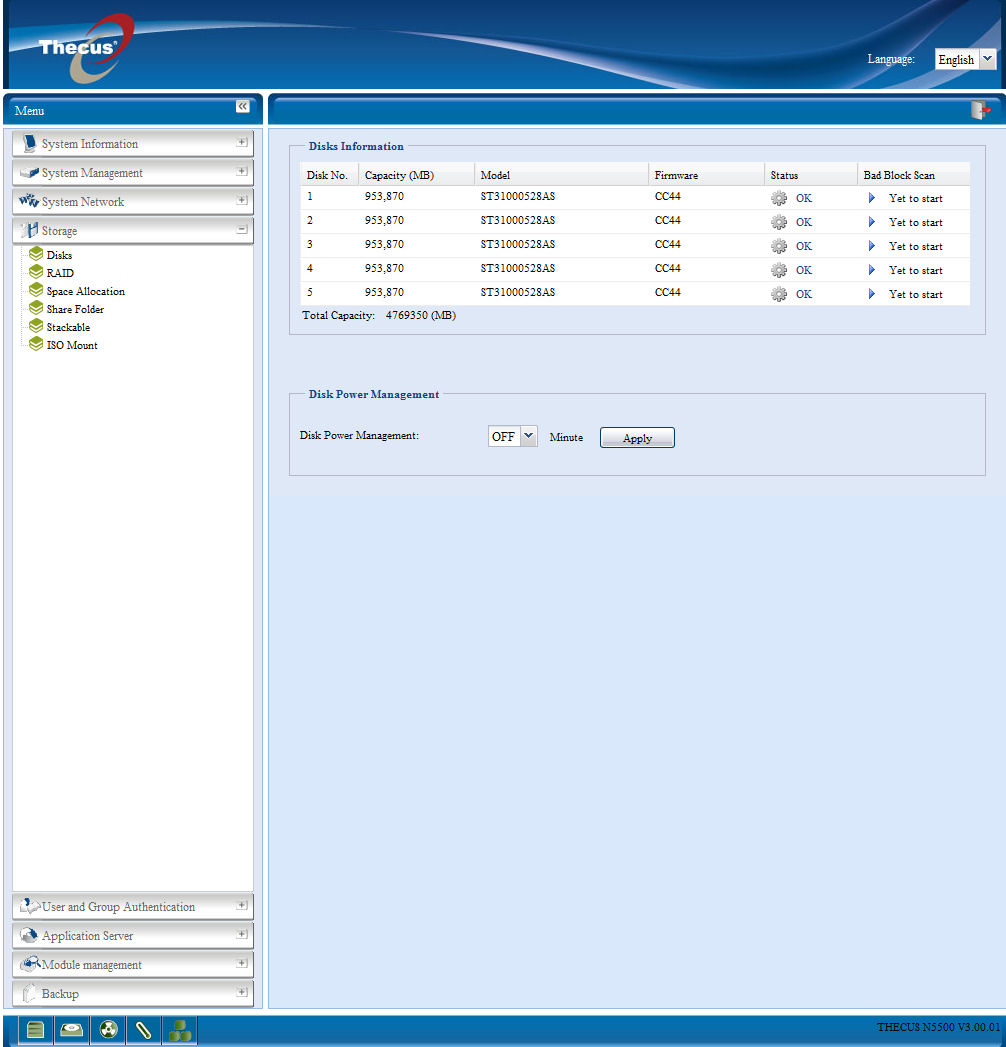Expand User and Group Authentication plus button
The image size is (1006, 1047).
pyautogui.click(x=242, y=905)
